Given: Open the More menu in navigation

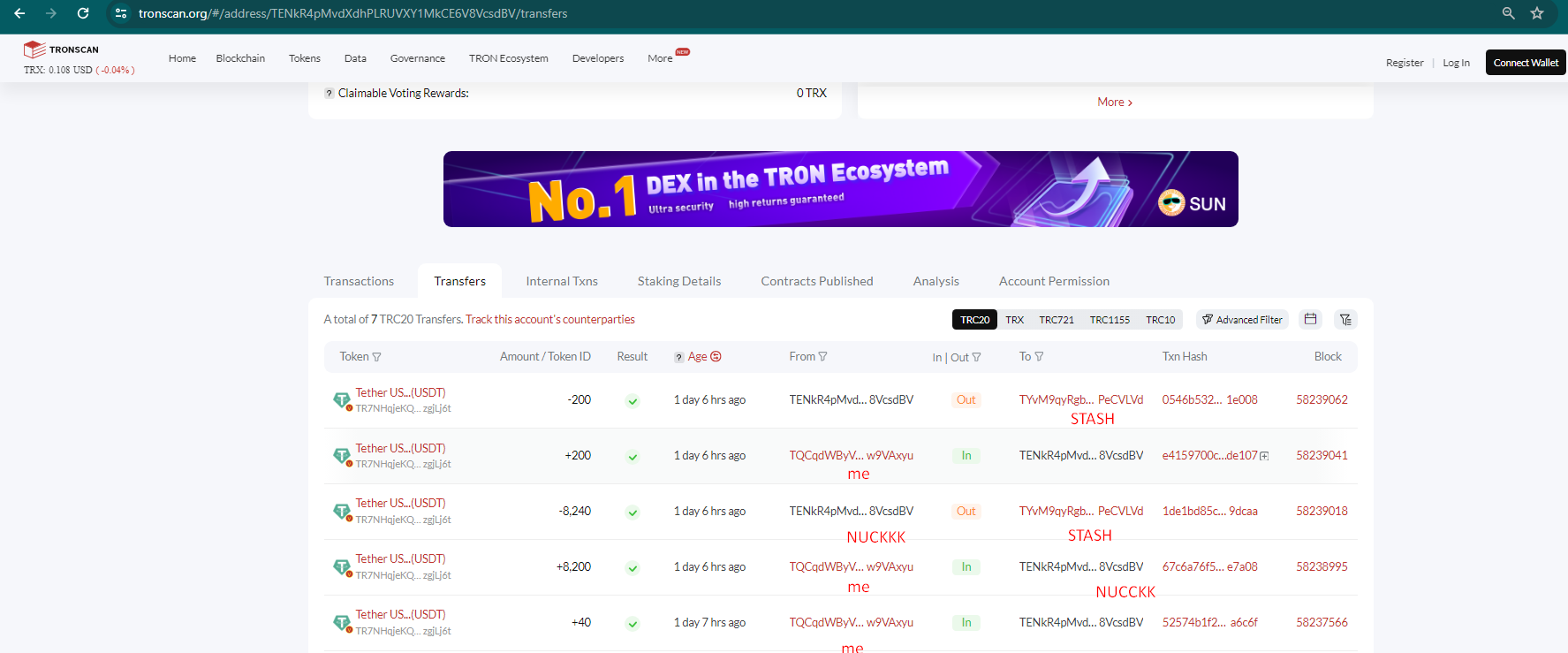Looking at the screenshot, I should [x=660, y=58].
